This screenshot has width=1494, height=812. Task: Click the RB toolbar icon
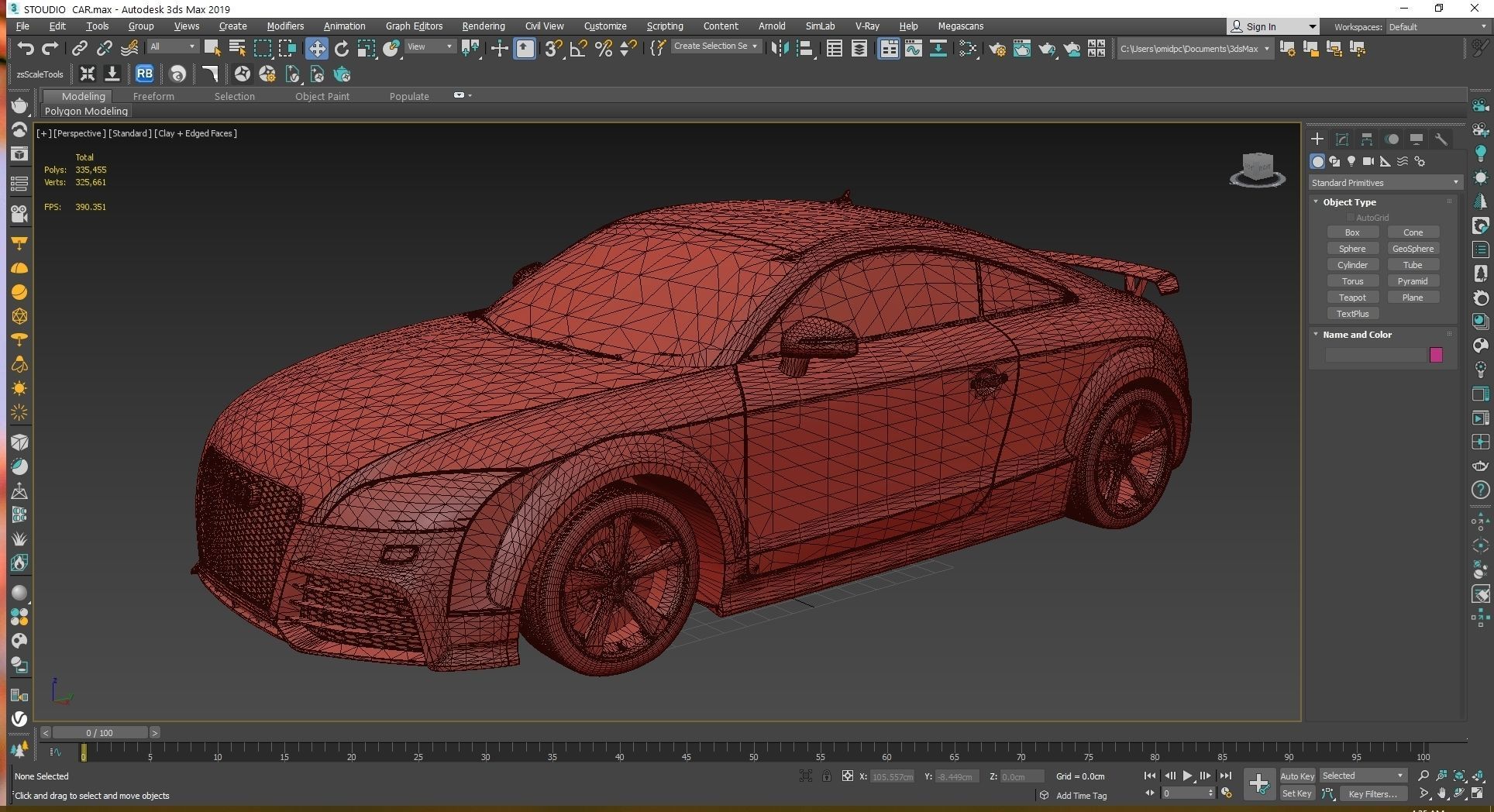pos(144,74)
